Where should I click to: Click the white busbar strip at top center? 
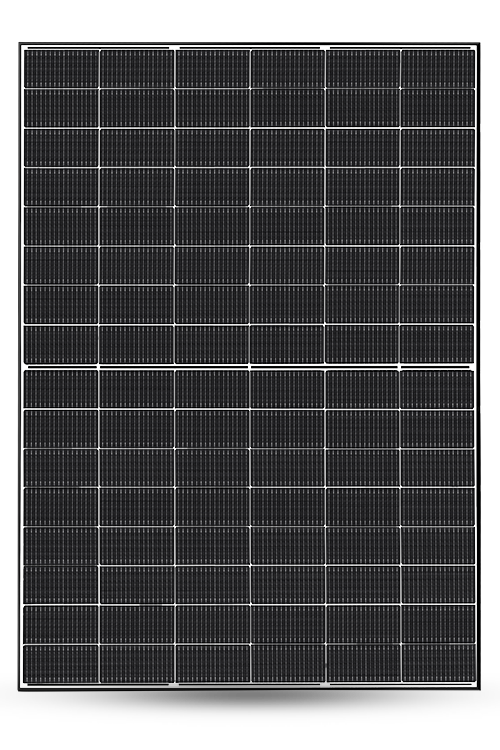pyautogui.click(x=249, y=48)
